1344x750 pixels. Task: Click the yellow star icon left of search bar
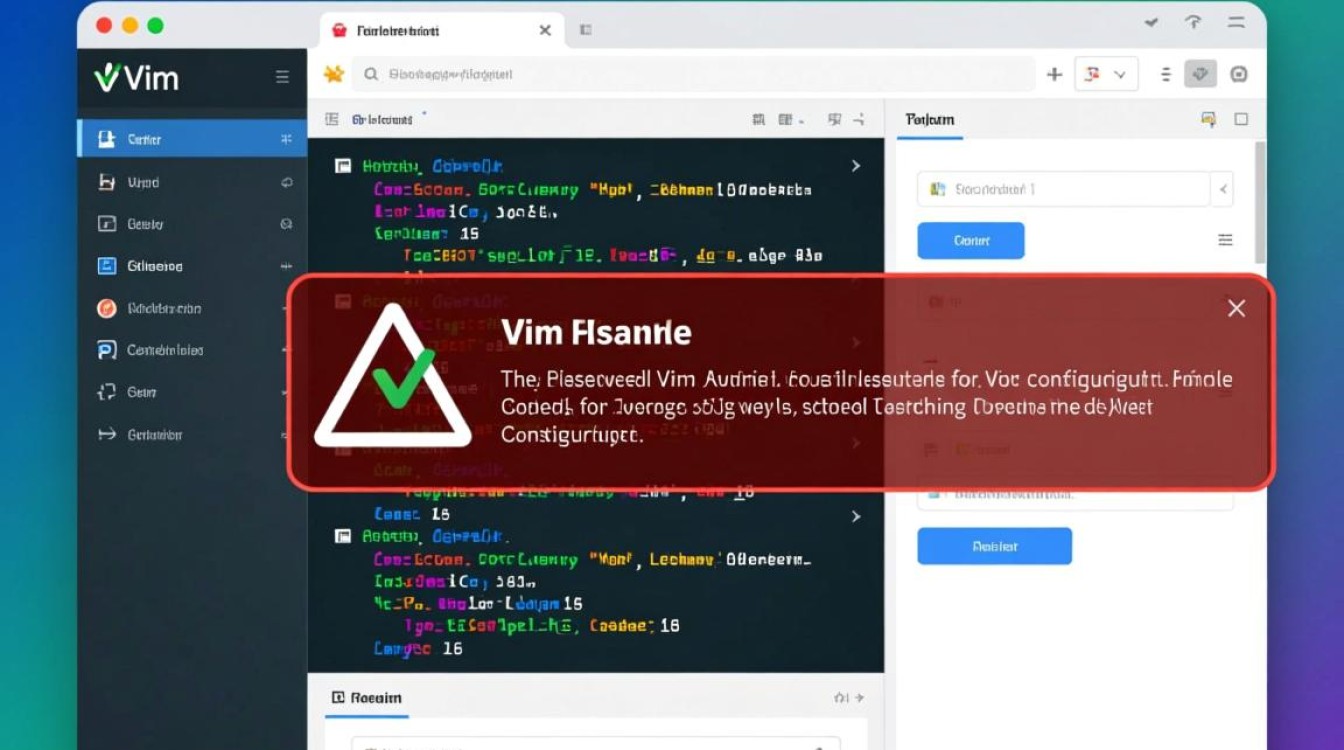(333, 74)
